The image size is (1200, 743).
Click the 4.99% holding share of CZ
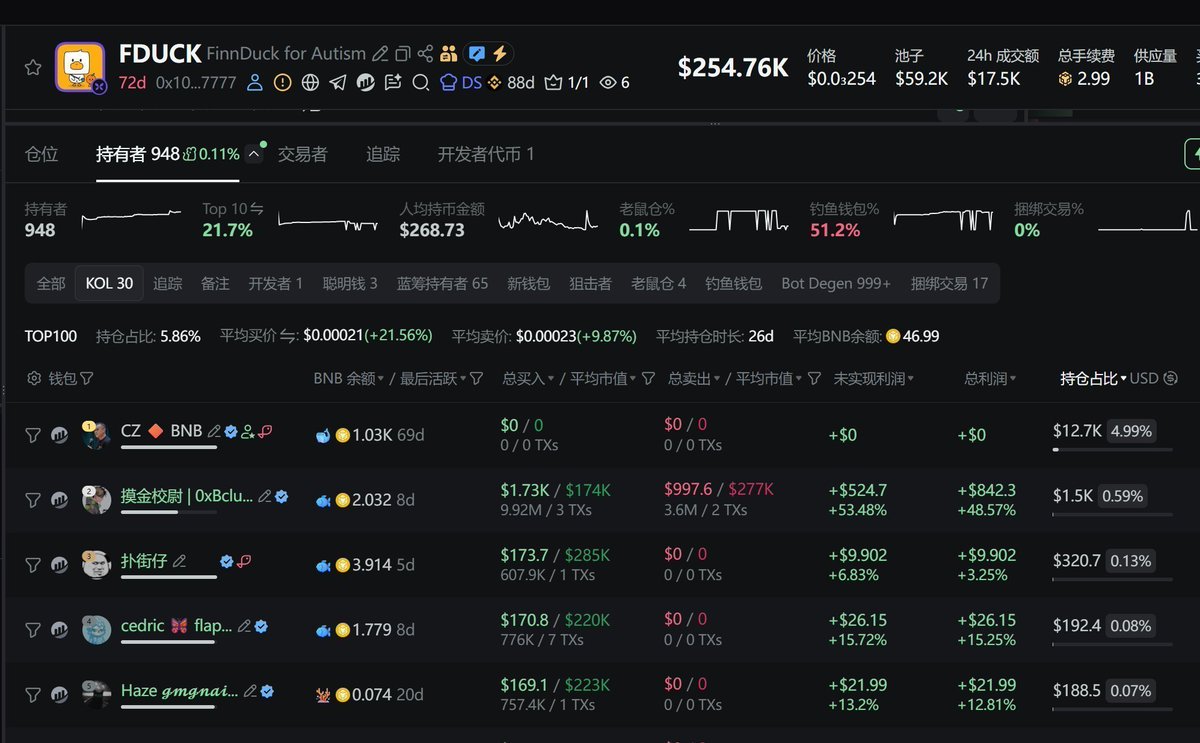pos(1133,431)
